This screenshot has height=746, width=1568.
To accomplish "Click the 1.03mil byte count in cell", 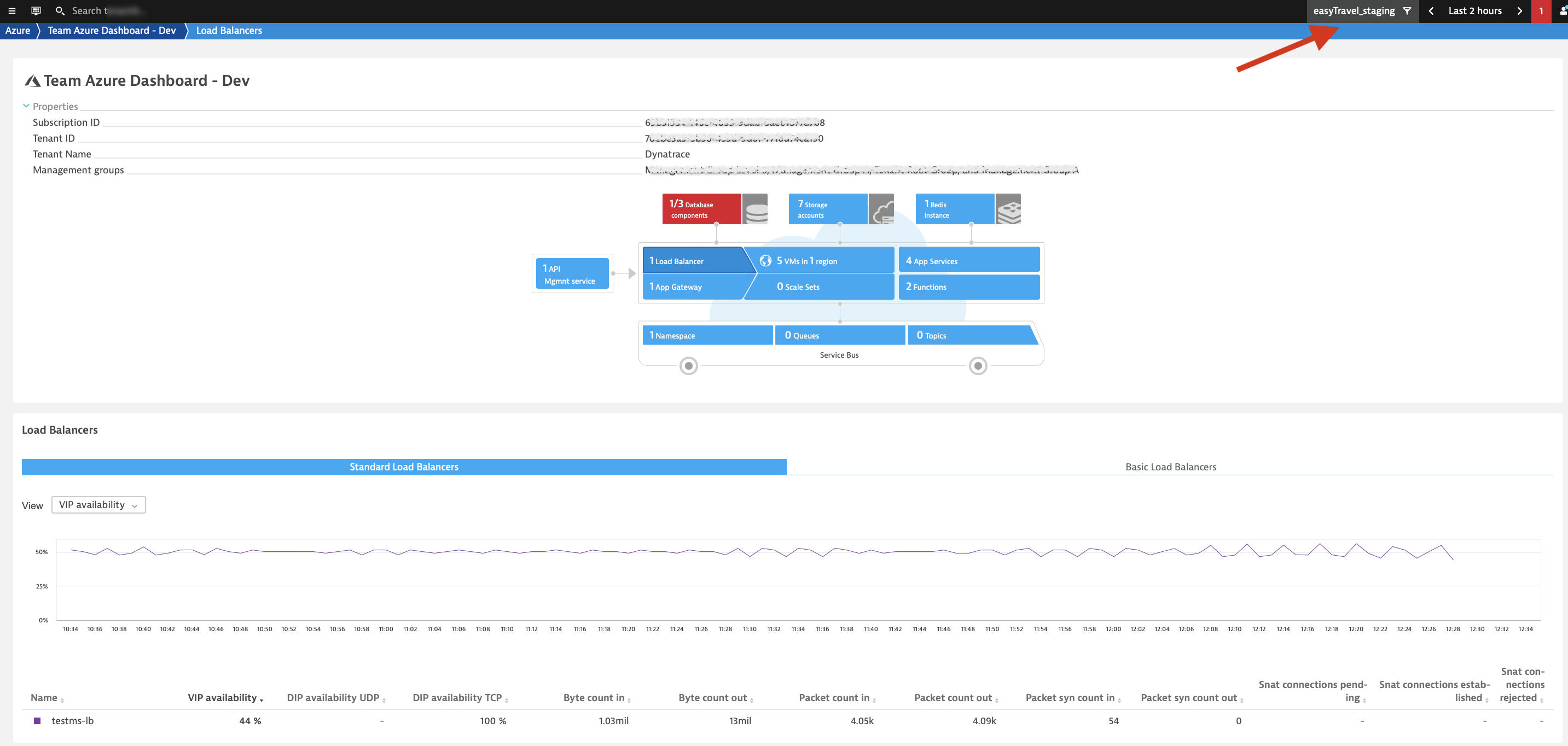I will click(x=613, y=720).
